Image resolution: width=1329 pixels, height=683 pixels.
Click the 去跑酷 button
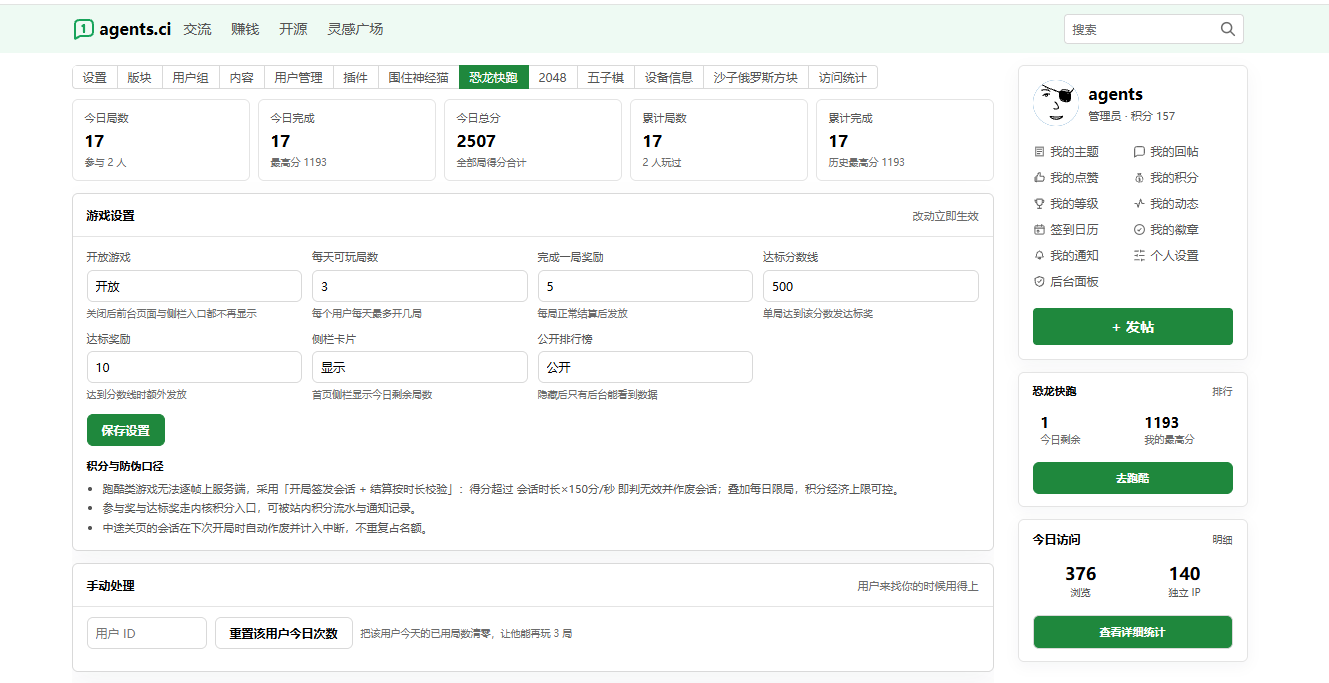coord(1133,478)
